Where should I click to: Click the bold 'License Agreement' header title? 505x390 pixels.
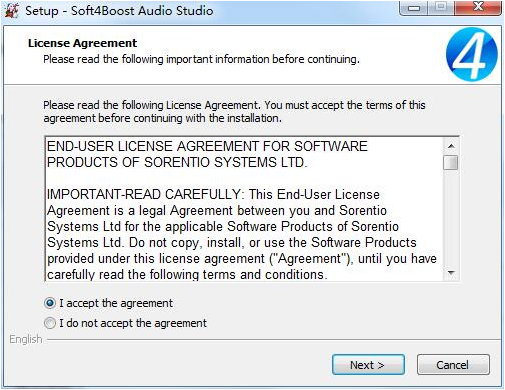82,43
